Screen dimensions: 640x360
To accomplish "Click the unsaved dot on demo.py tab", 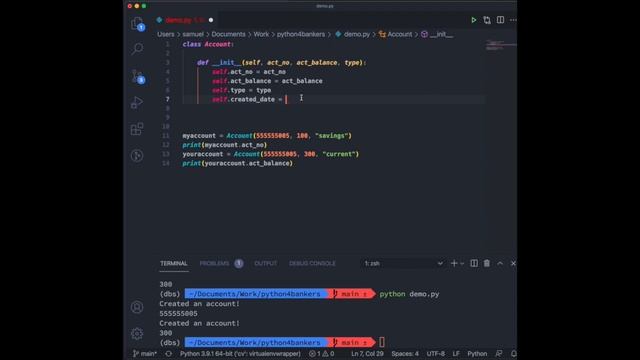I will 211,20.
